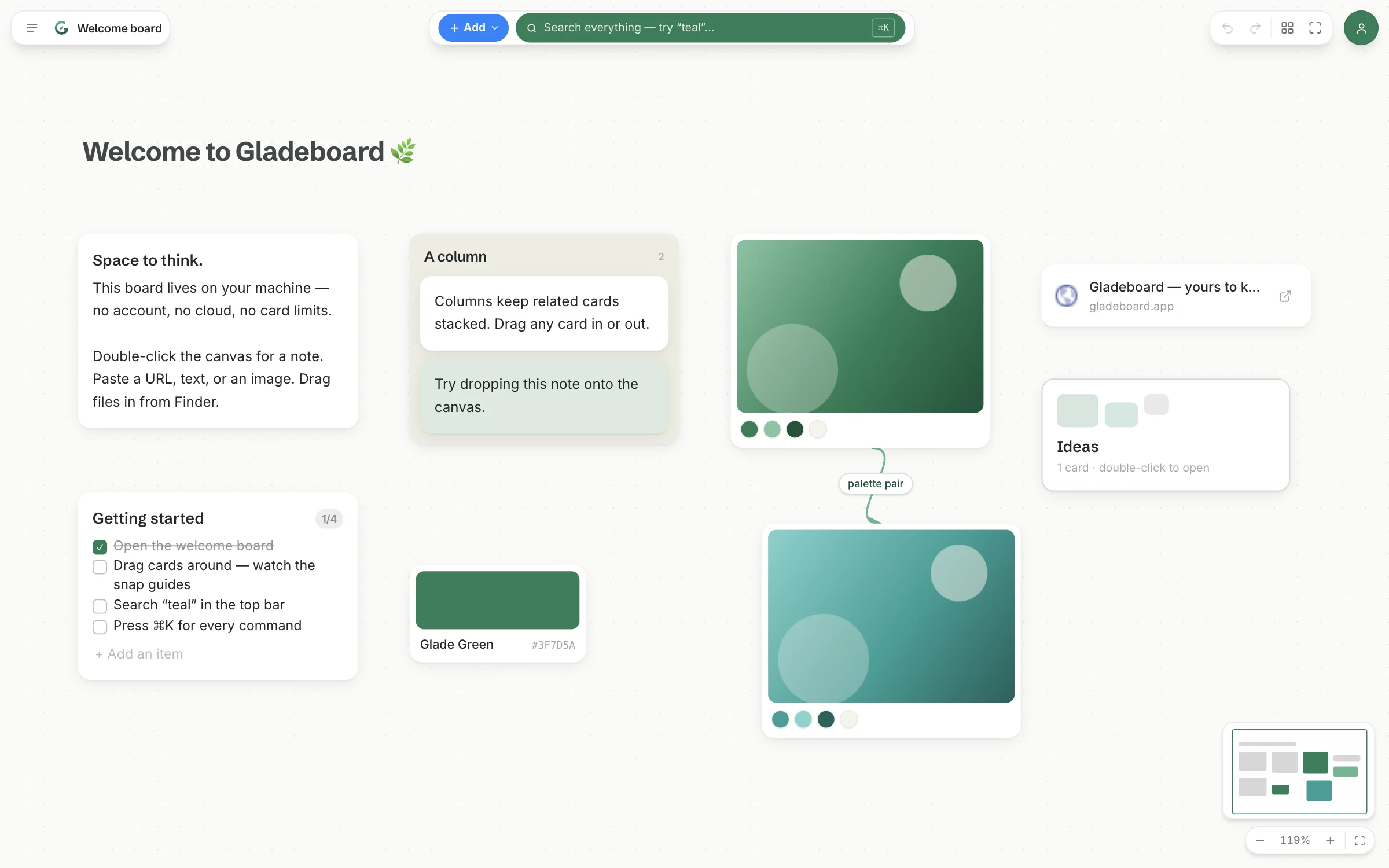
Task: Click the fit-to-screen icon beside zoom
Action: click(x=1360, y=841)
